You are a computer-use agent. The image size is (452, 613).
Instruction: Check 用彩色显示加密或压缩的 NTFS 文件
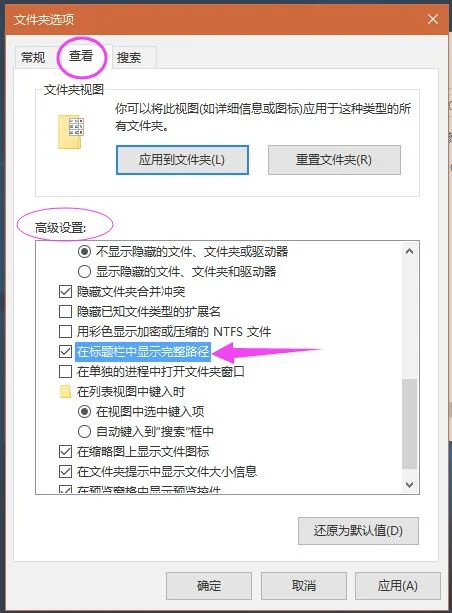point(65,332)
